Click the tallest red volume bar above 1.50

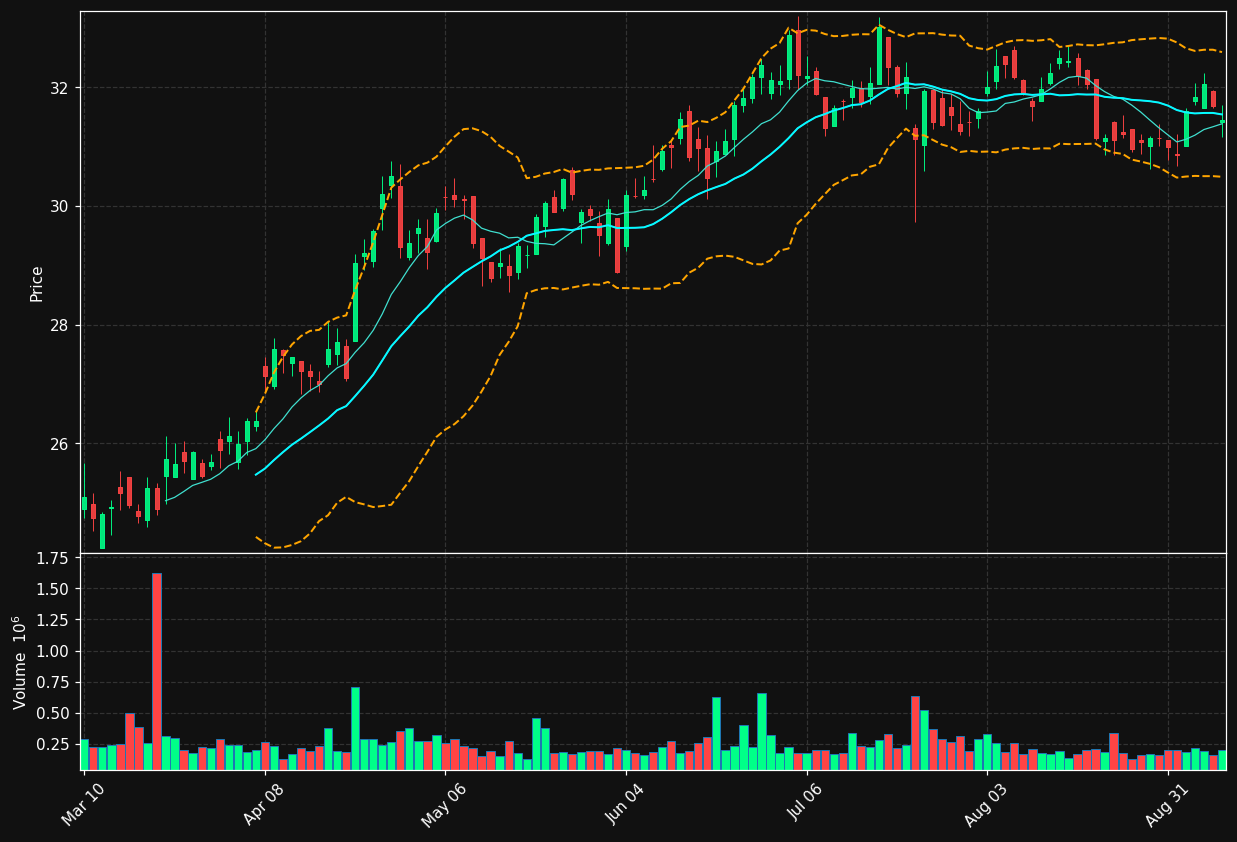click(157, 671)
